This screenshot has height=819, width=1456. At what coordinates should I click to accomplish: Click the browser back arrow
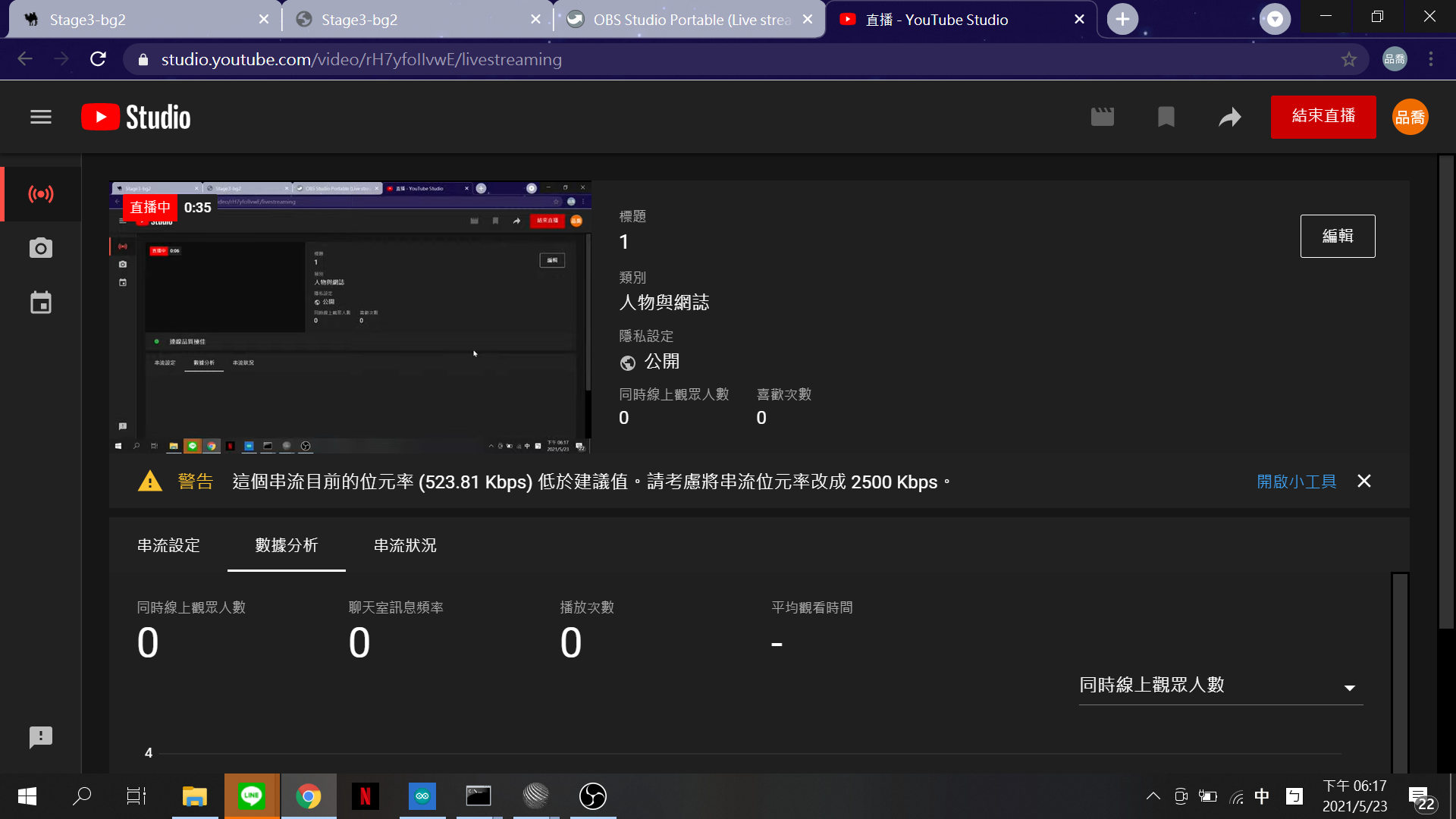coord(25,59)
